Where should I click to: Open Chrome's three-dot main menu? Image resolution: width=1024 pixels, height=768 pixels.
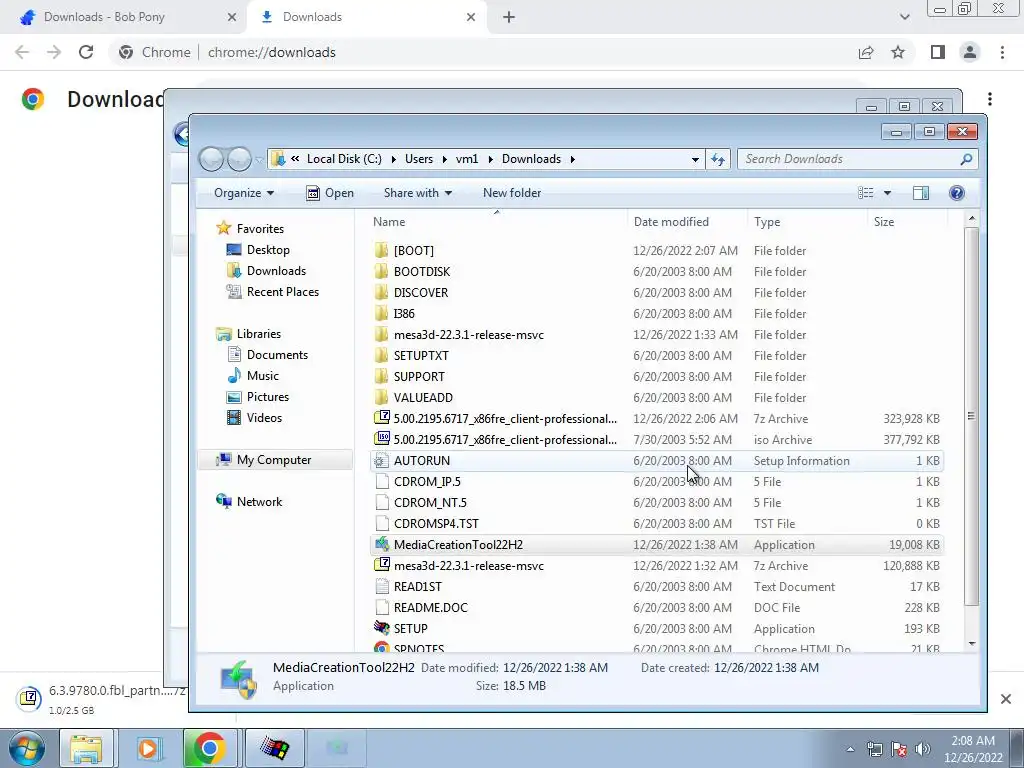tap(1002, 52)
